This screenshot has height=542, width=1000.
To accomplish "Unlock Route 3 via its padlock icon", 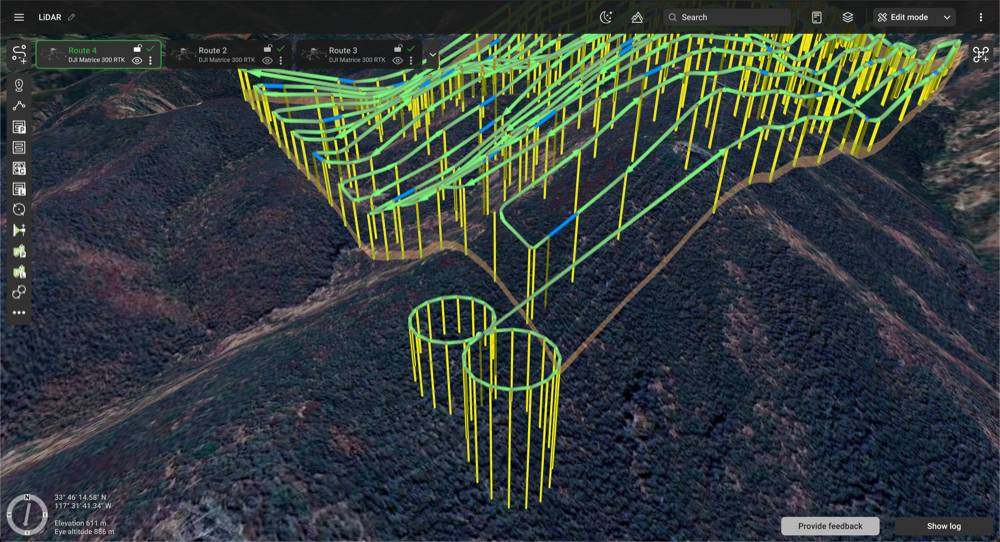I will click(398, 48).
